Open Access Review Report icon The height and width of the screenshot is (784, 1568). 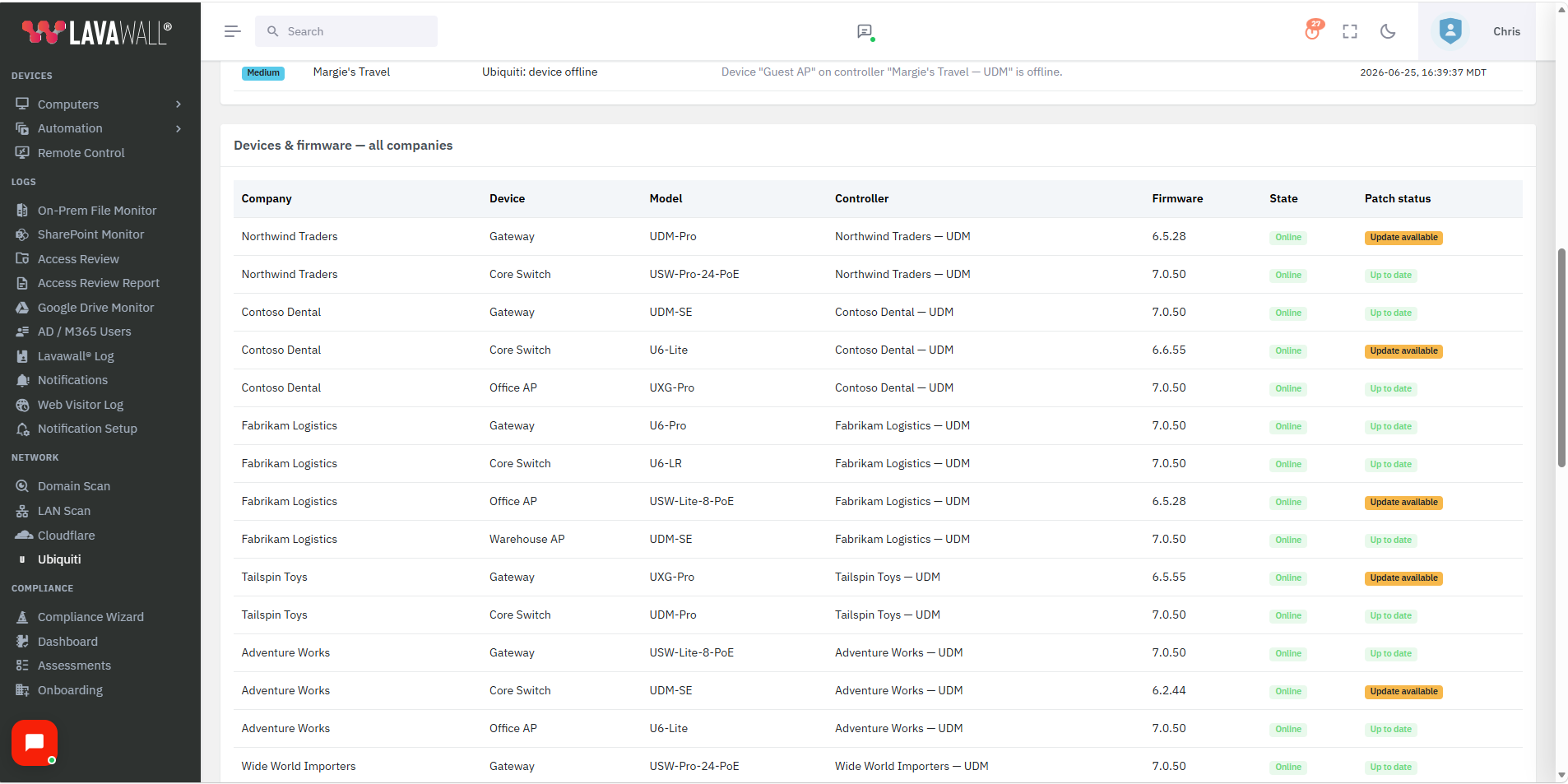(22, 283)
